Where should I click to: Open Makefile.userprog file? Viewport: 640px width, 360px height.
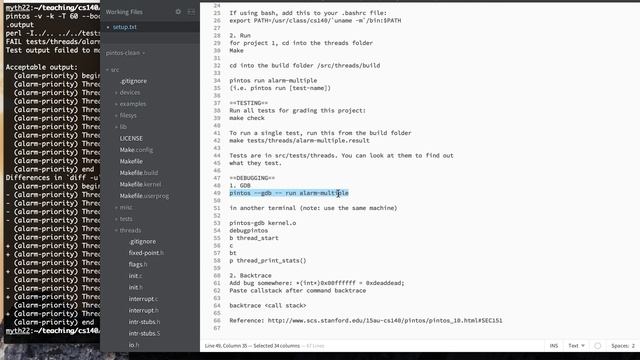pyautogui.click(x=144, y=196)
